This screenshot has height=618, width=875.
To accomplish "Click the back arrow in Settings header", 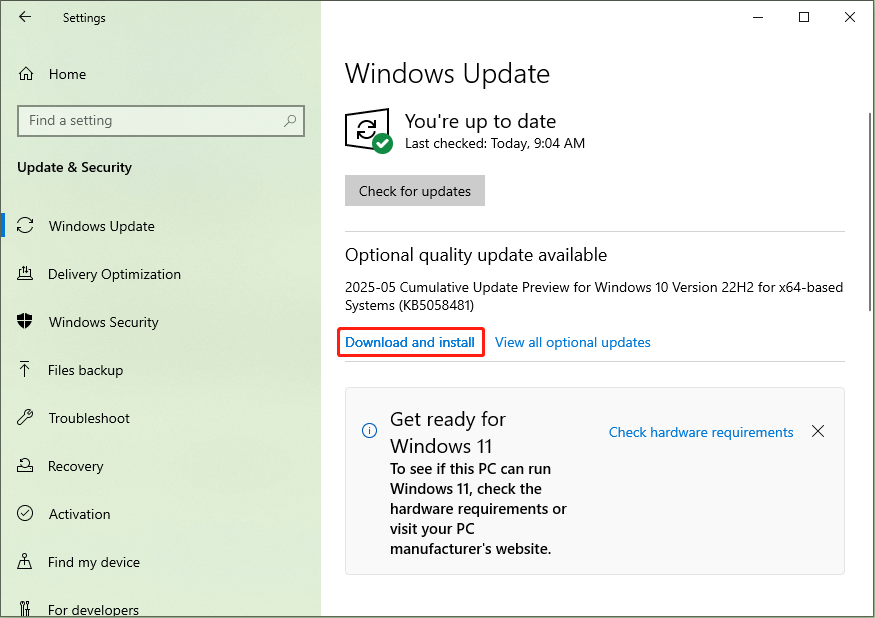I will coord(25,17).
